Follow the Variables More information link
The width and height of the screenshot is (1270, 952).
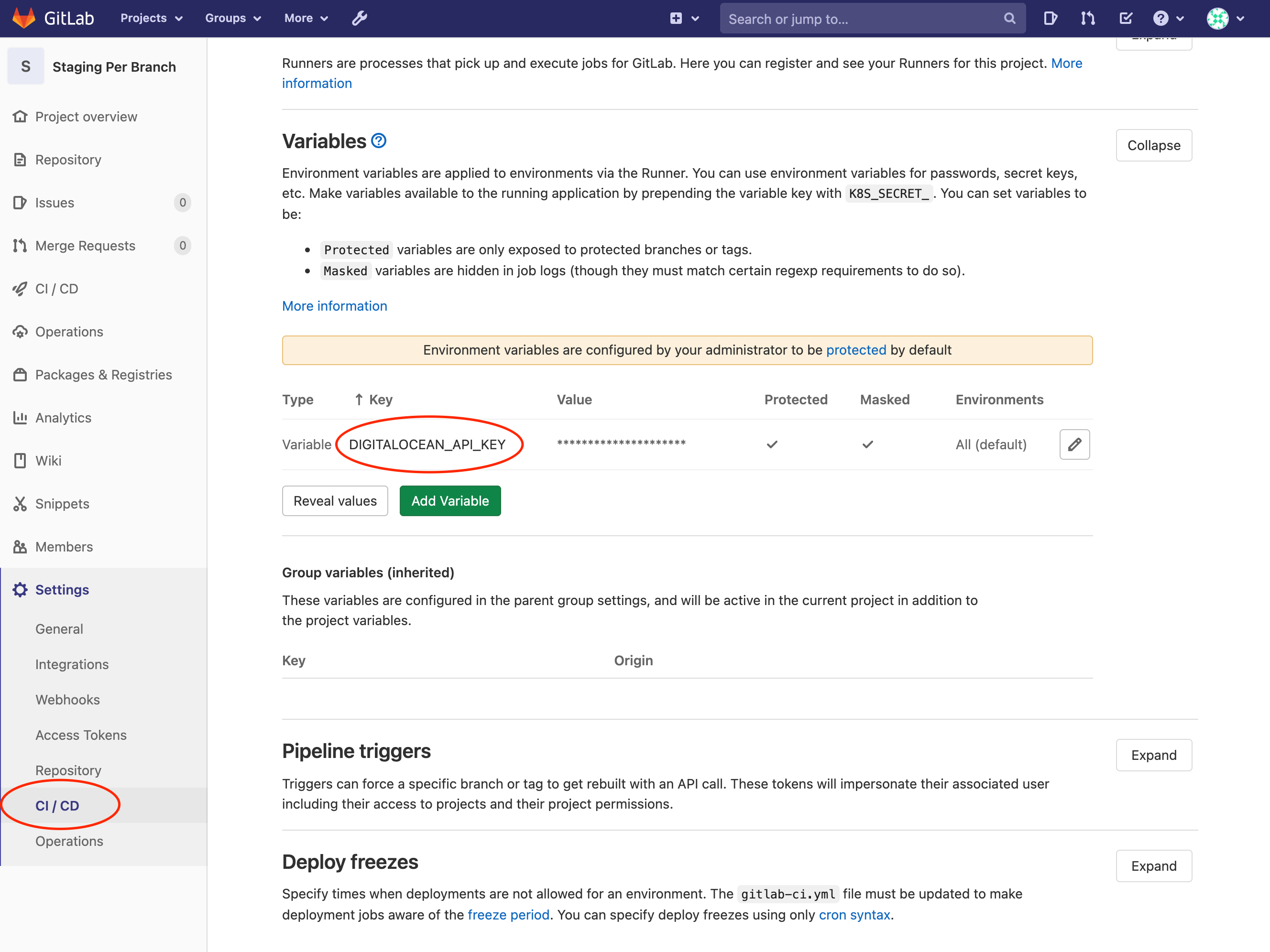click(x=335, y=306)
